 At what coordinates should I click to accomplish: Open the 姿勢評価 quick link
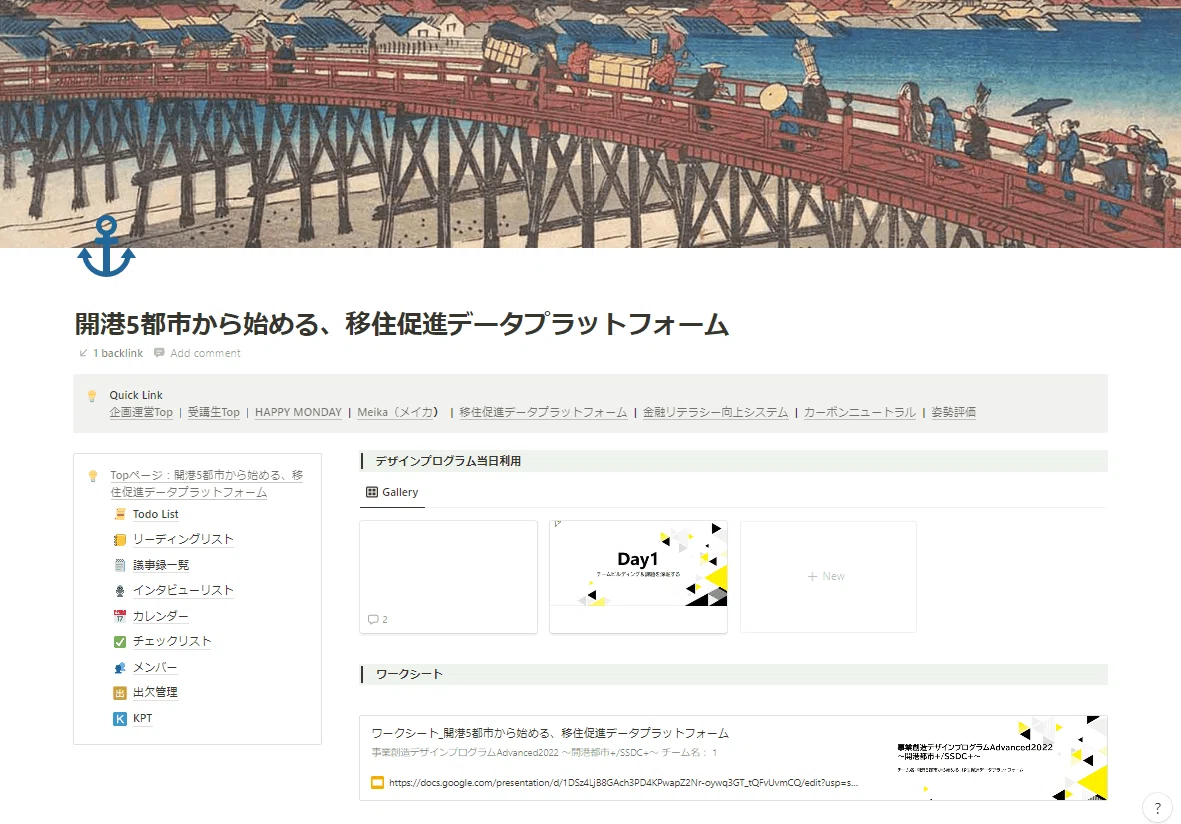pos(954,412)
